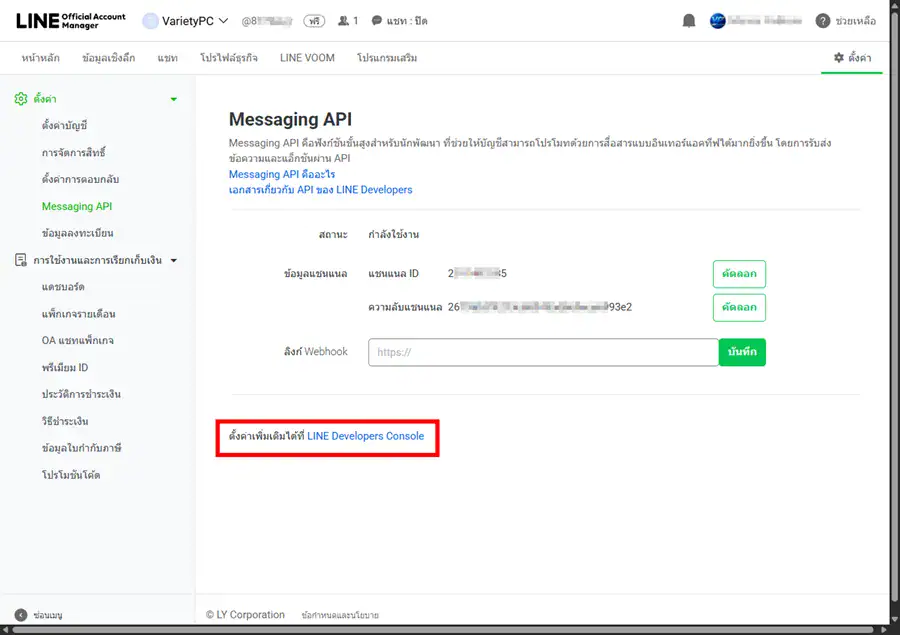900x635 pixels.
Task: Select ข้อมูลลงทะเบียน in the sidebar
Action: coord(77,233)
